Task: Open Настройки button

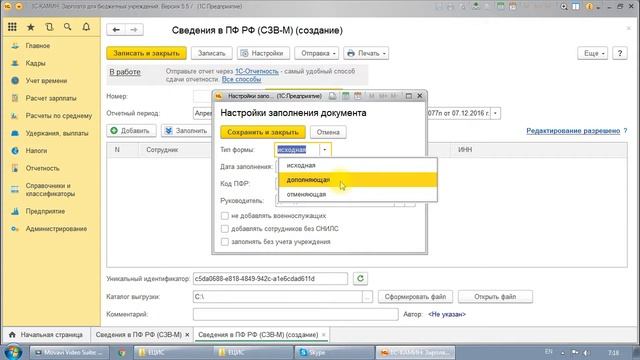Action: (x=263, y=53)
